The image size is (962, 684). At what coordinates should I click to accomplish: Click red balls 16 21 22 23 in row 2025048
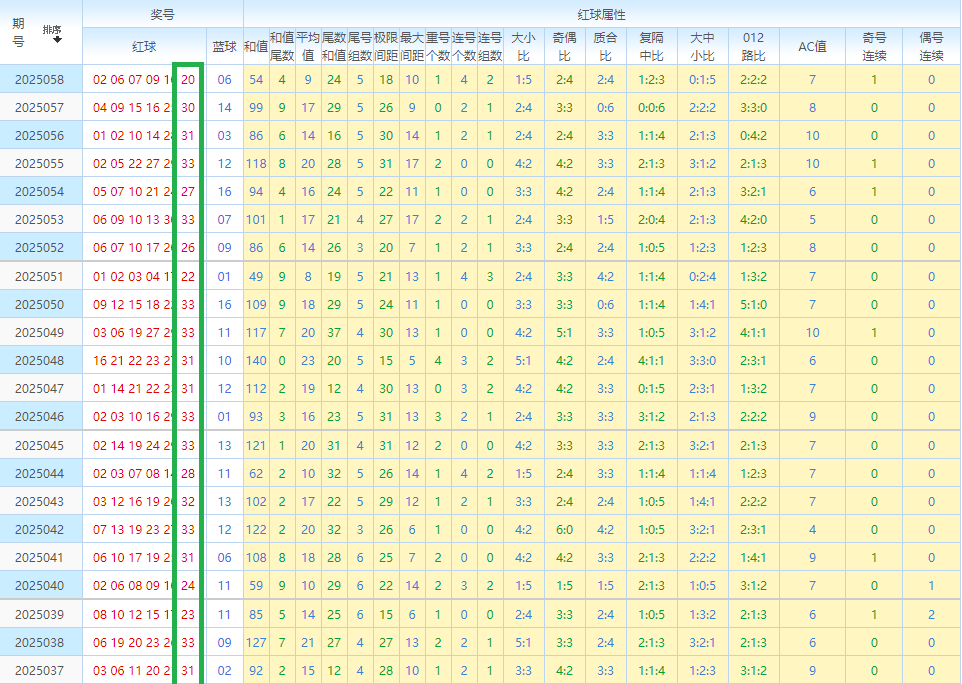[x=126, y=360]
